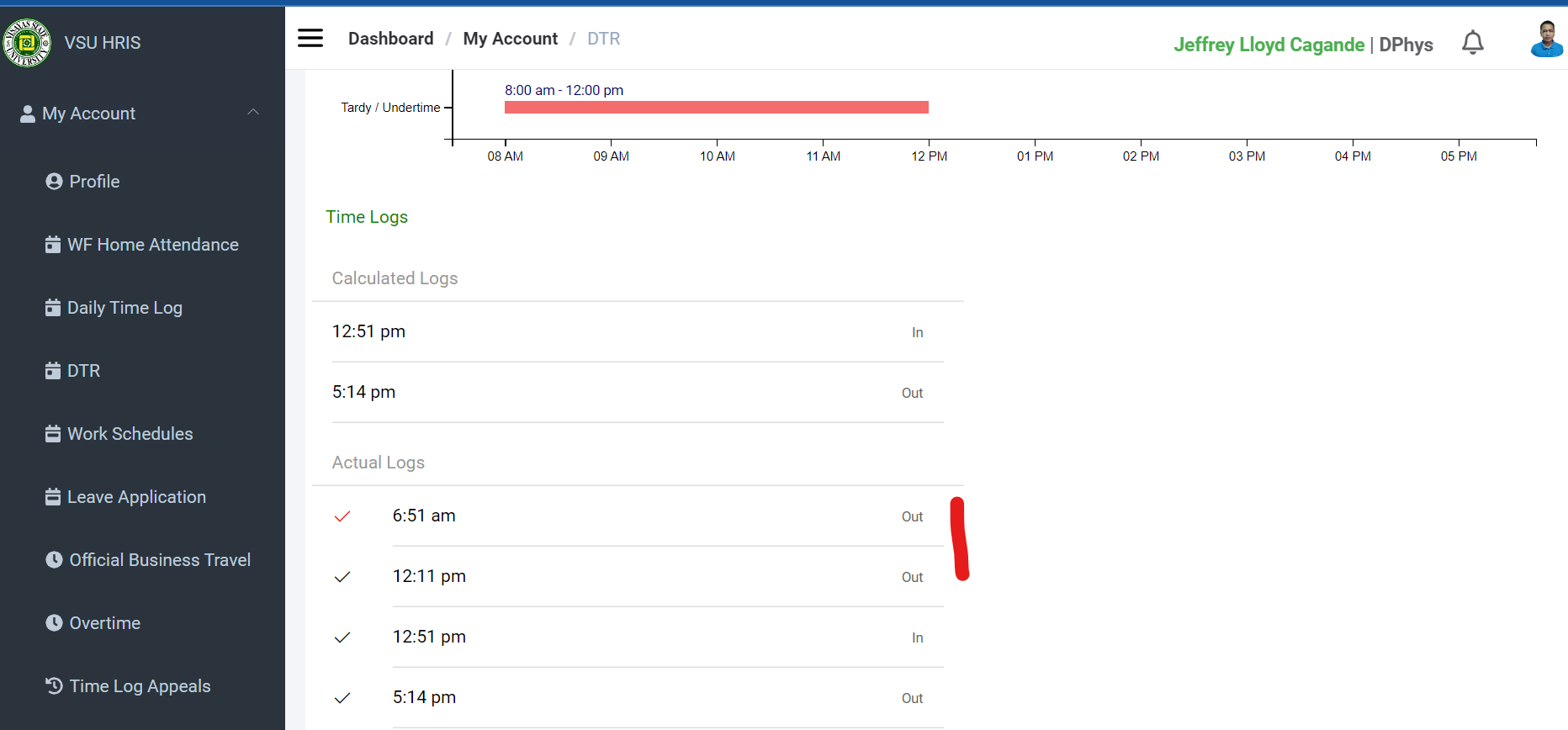Click the Overtime clock icon
Screen dimensions: 1568x730
coord(54,623)
